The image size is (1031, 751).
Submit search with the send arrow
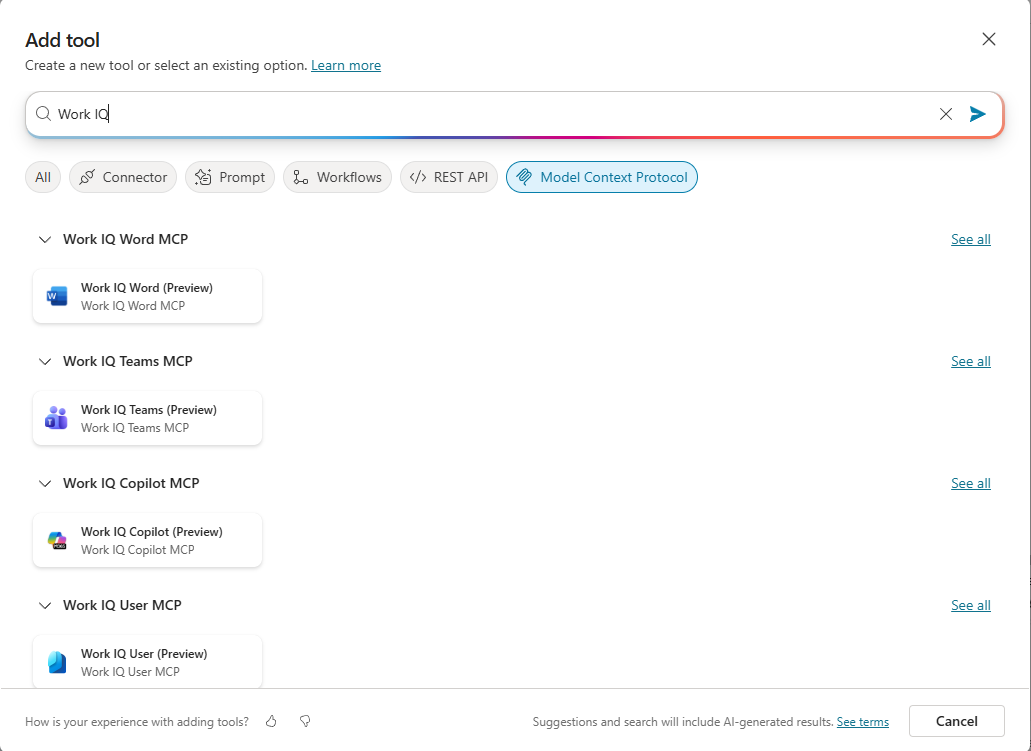[978, 114]
